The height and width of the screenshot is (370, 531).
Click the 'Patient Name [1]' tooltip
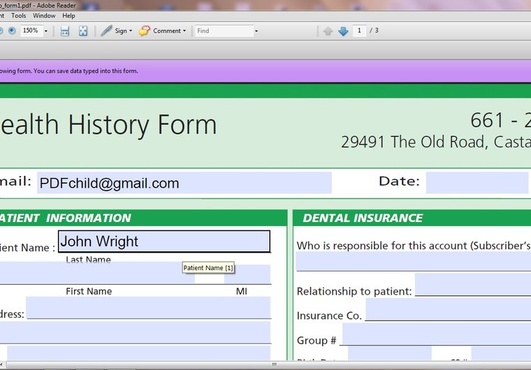point(208,268)
